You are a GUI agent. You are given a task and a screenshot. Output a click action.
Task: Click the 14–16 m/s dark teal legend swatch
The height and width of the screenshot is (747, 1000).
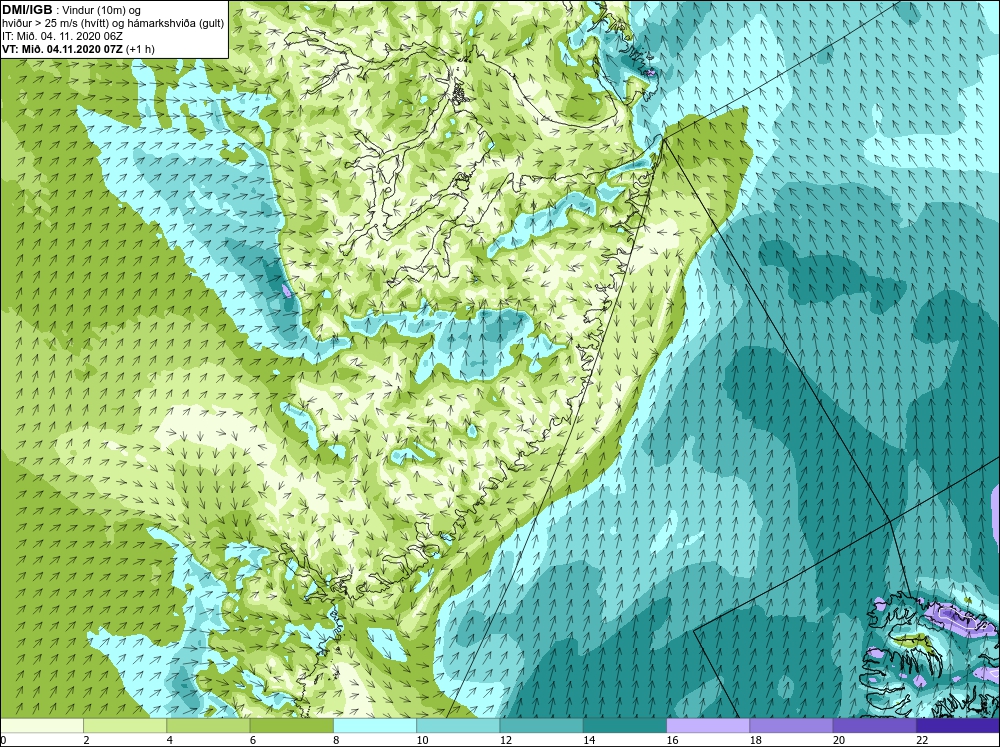(625, 726)
